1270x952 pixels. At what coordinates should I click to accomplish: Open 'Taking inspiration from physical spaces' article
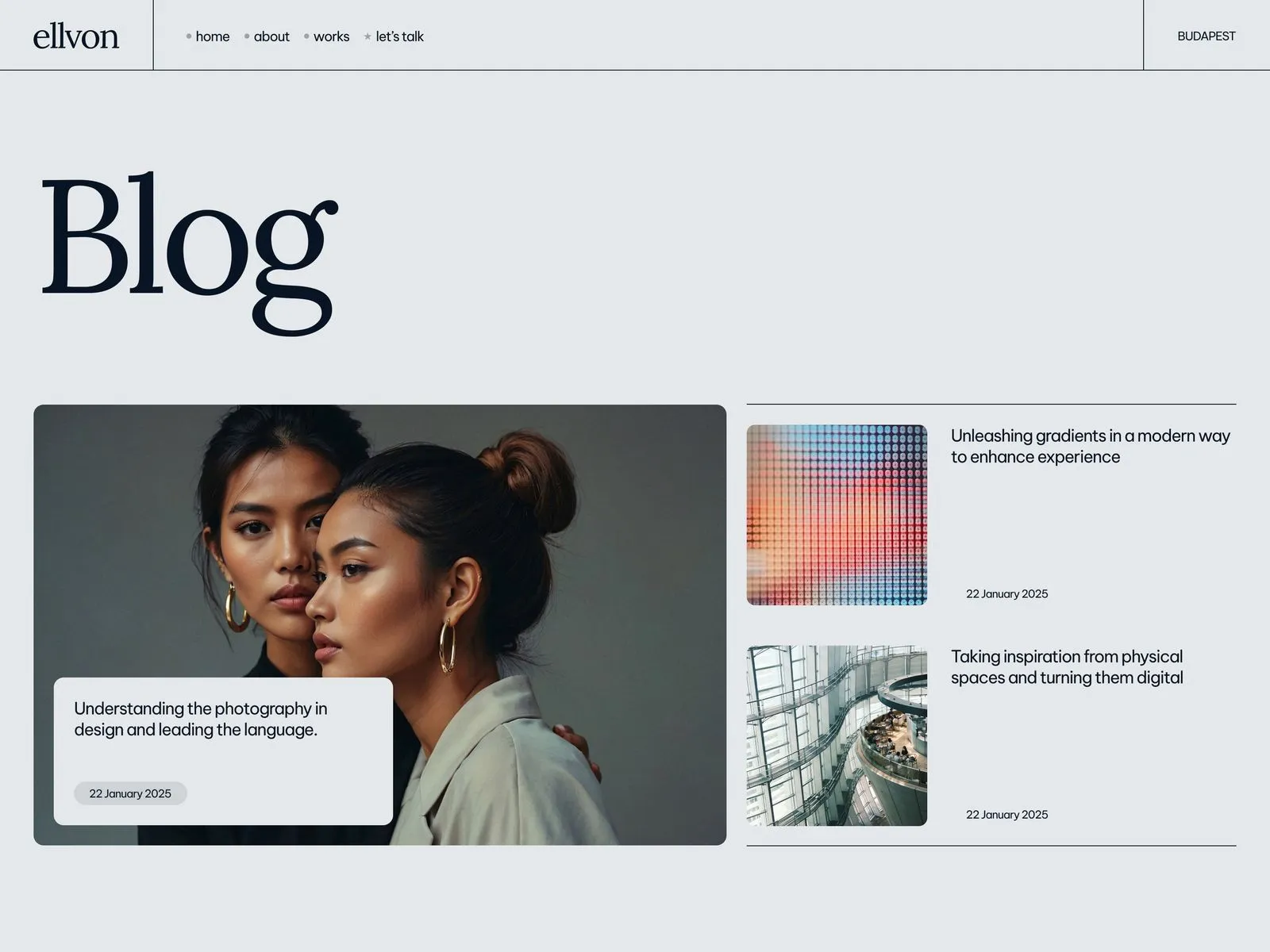(1067, 666)
